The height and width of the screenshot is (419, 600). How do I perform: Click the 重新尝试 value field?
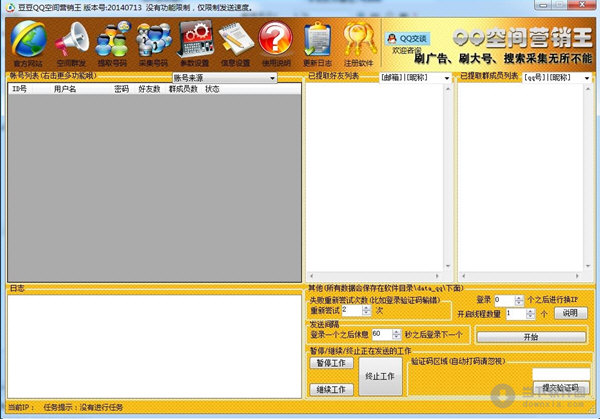[352, 310]
